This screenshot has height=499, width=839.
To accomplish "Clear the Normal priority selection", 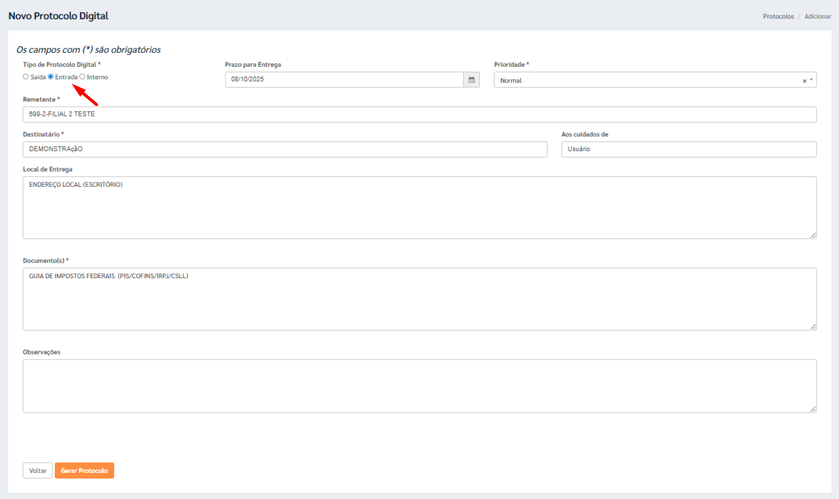I will [x=804, y=81].
